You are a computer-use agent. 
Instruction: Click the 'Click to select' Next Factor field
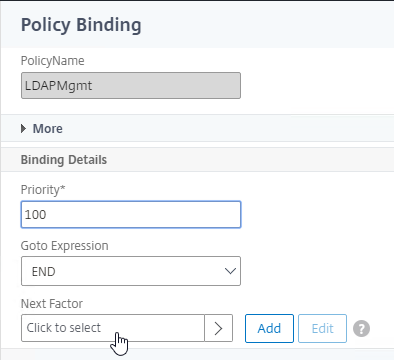[113, 328]
